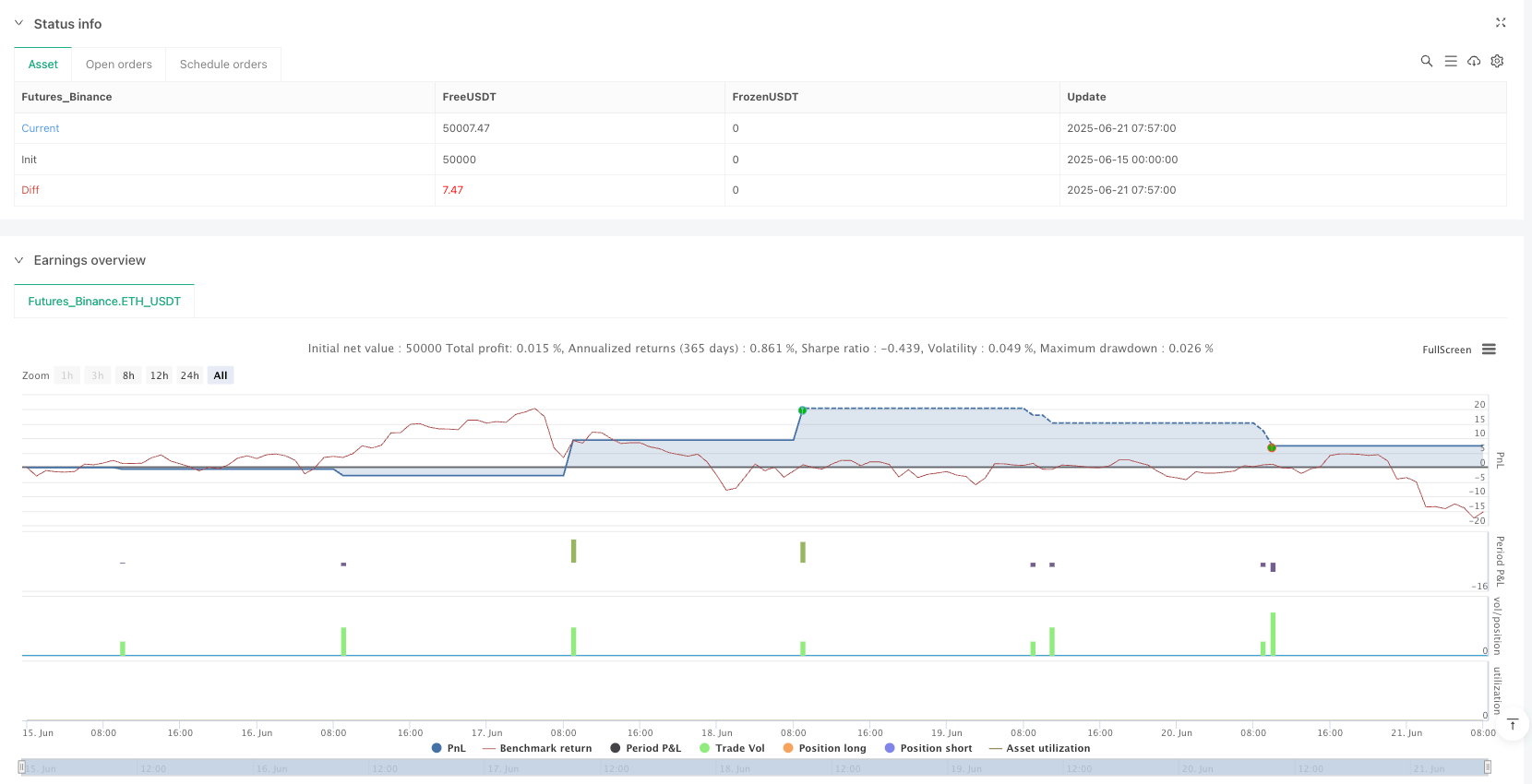Image resolution: width=1532 pixels, height=784 pixels.
Task: Switch to the Open orders tab
Action: click(x=118, y=65)
